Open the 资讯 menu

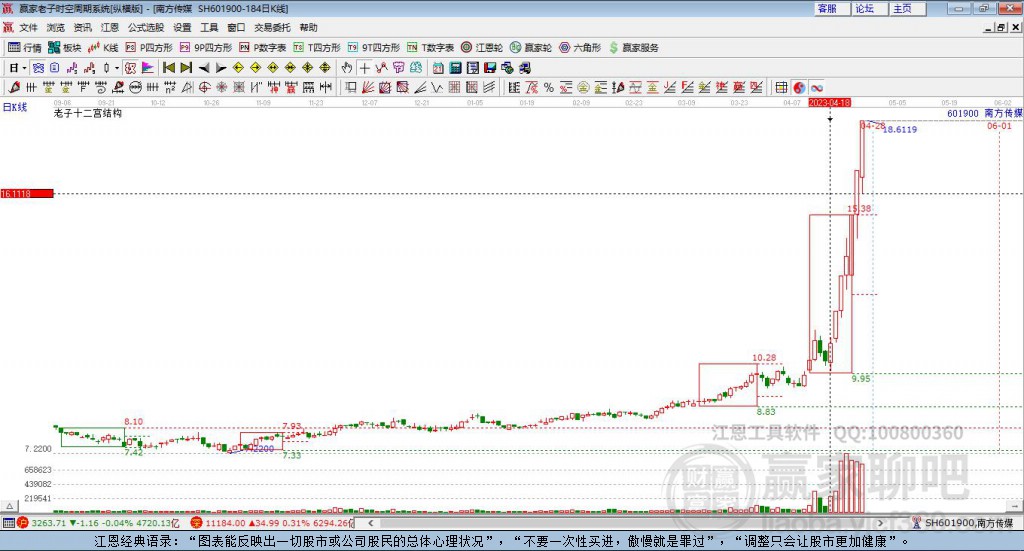(x=82, y=27)
